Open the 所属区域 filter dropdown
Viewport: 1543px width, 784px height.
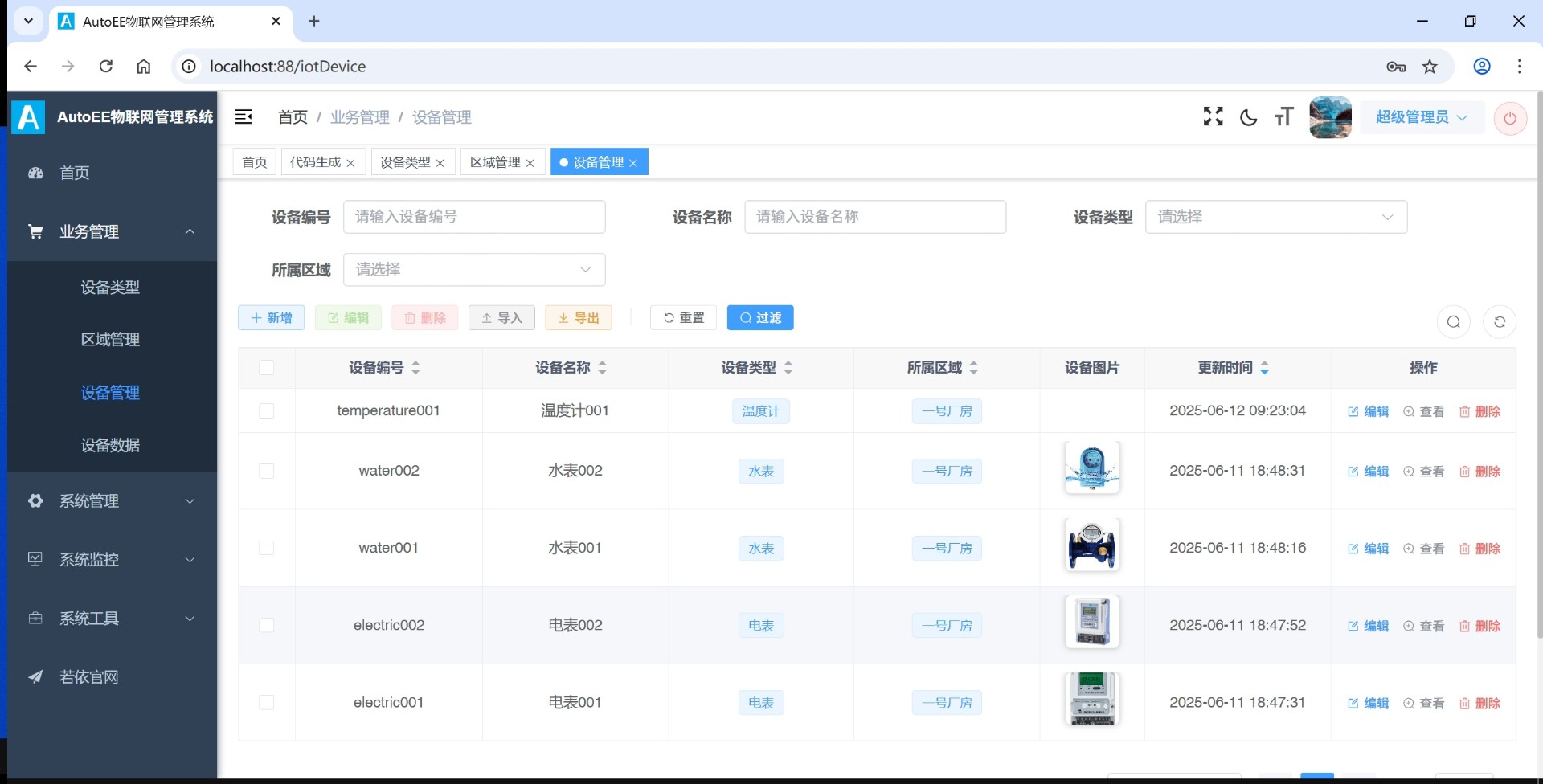(x=473, y=270)
